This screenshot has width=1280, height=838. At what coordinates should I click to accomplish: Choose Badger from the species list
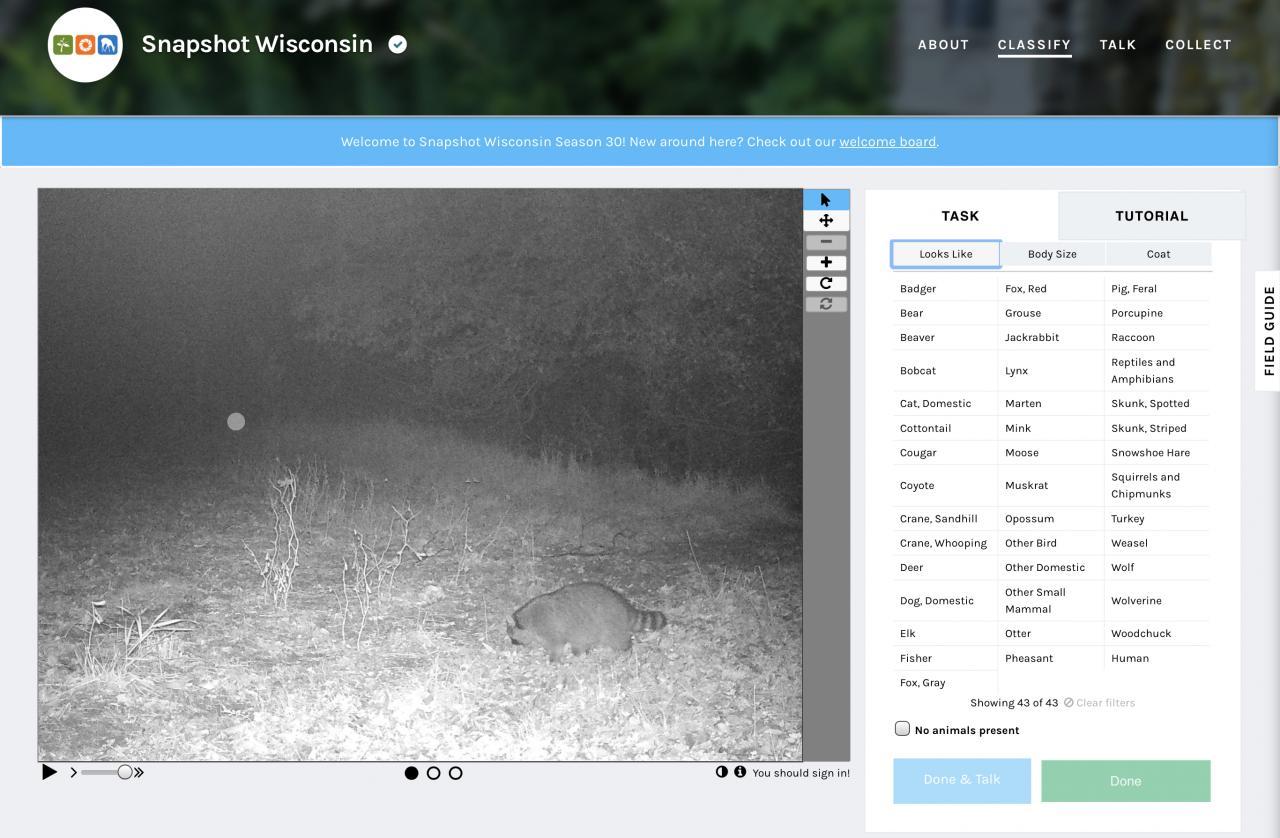945,289
